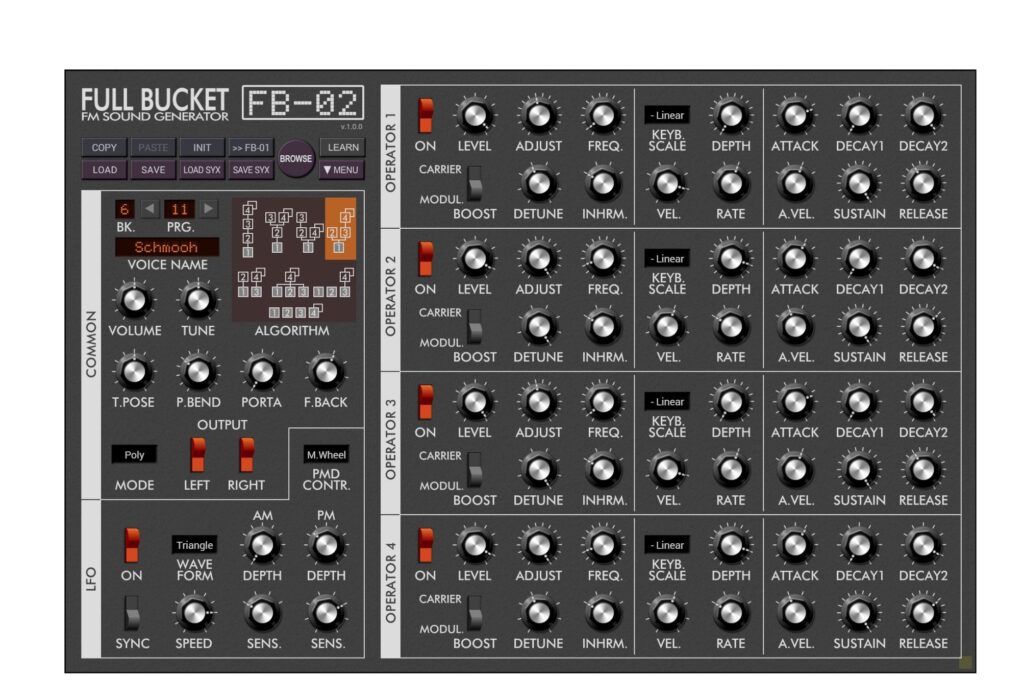The width and height of the screenshot is (1024, 700).
Task: Toggle the LFO SYNC switch
Action: (x=132, y=612)
